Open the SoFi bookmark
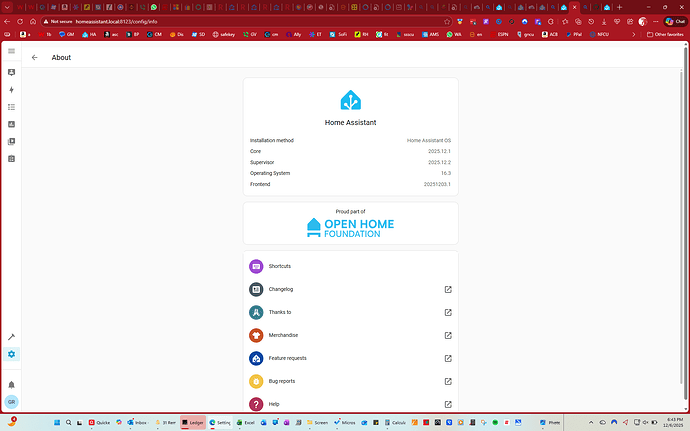Viewport: 690px width, 431px height. [338, 34]
